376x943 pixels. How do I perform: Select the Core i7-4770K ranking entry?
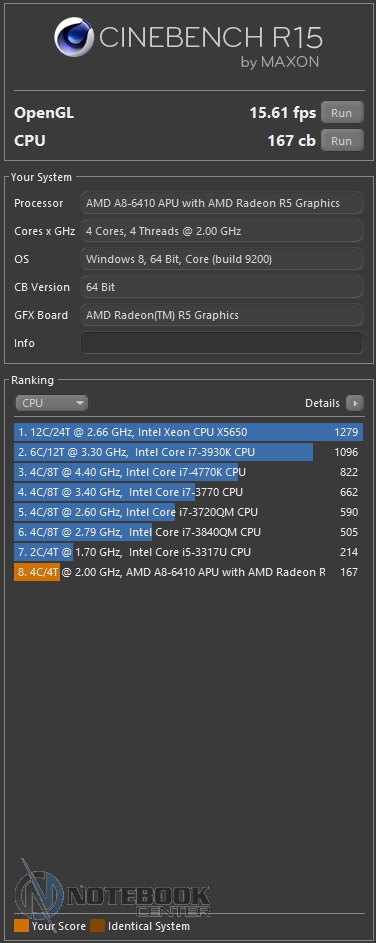pyautogui.click(x=188, y=472)
